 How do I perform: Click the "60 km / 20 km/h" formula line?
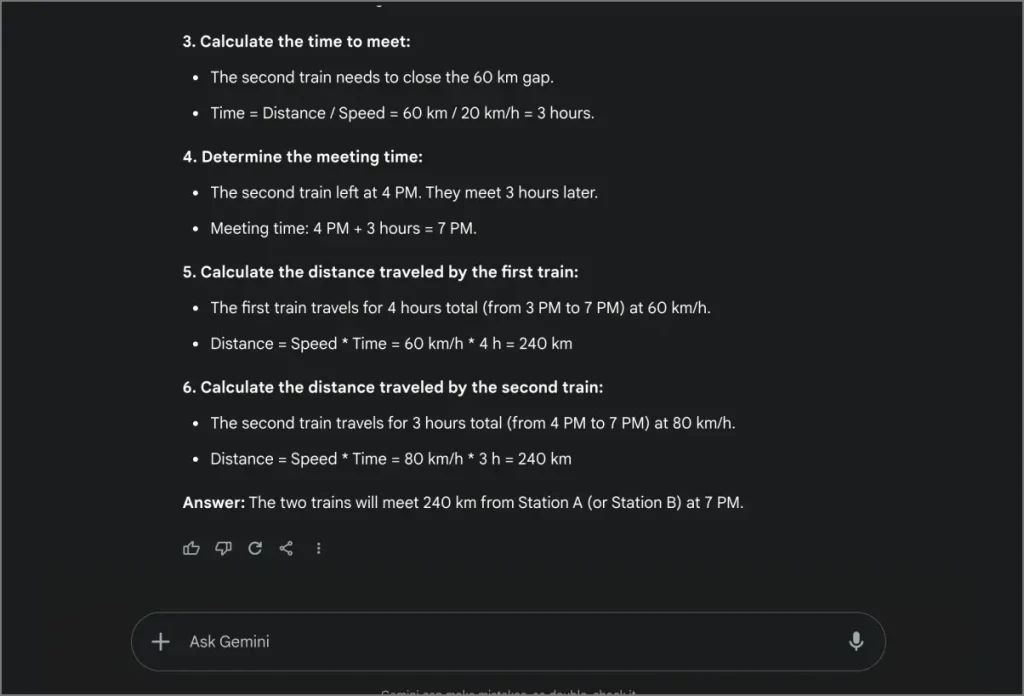(x=402, y=113)
